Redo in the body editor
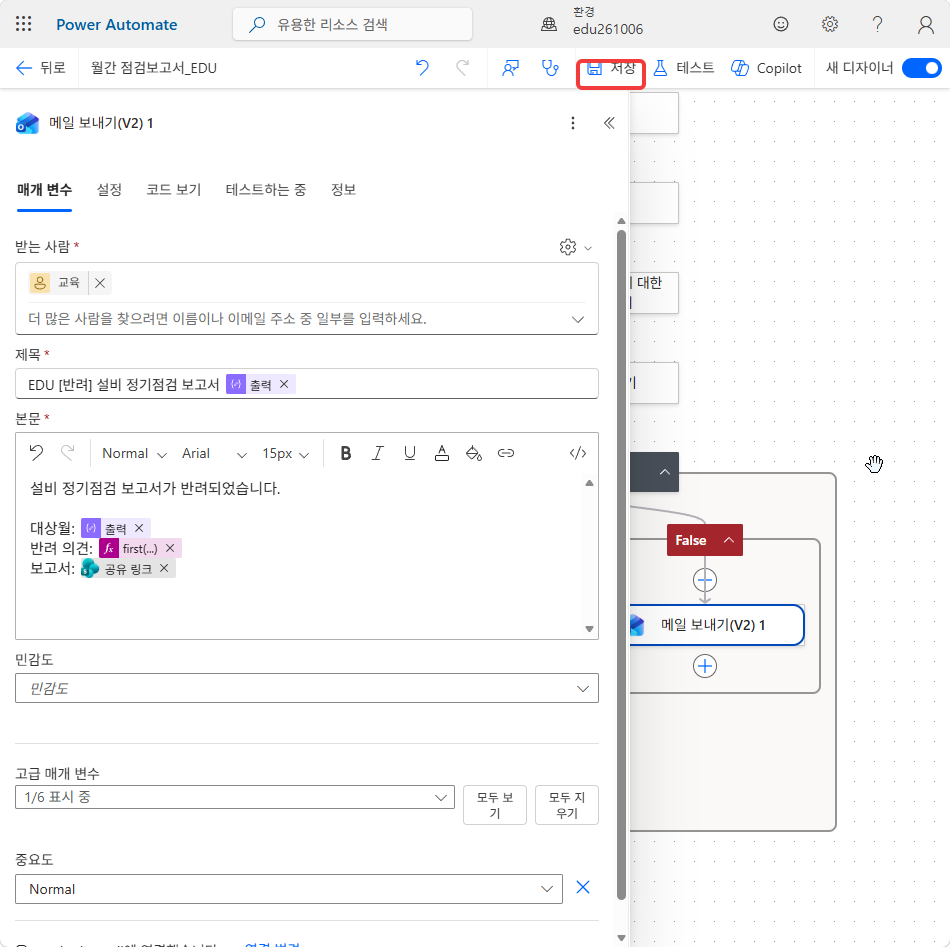Screen dimensions: 950x947 68,453
